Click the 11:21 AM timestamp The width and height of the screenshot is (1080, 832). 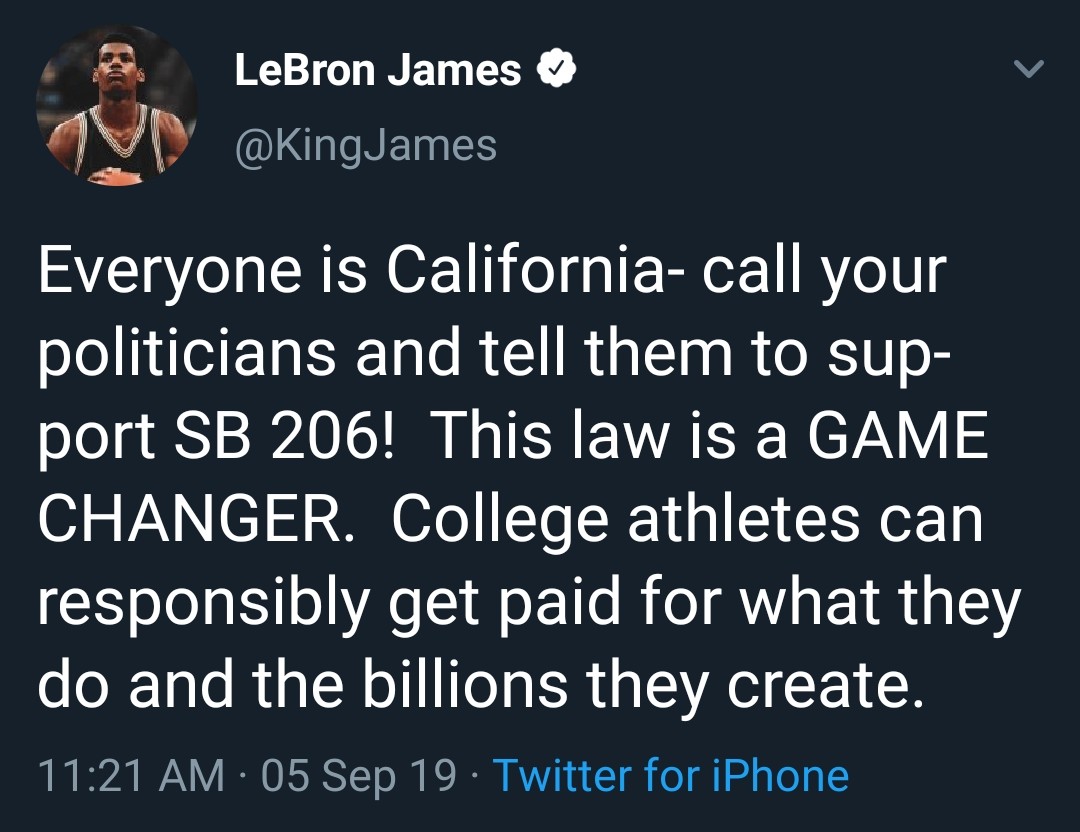click(x=130, y=776)
